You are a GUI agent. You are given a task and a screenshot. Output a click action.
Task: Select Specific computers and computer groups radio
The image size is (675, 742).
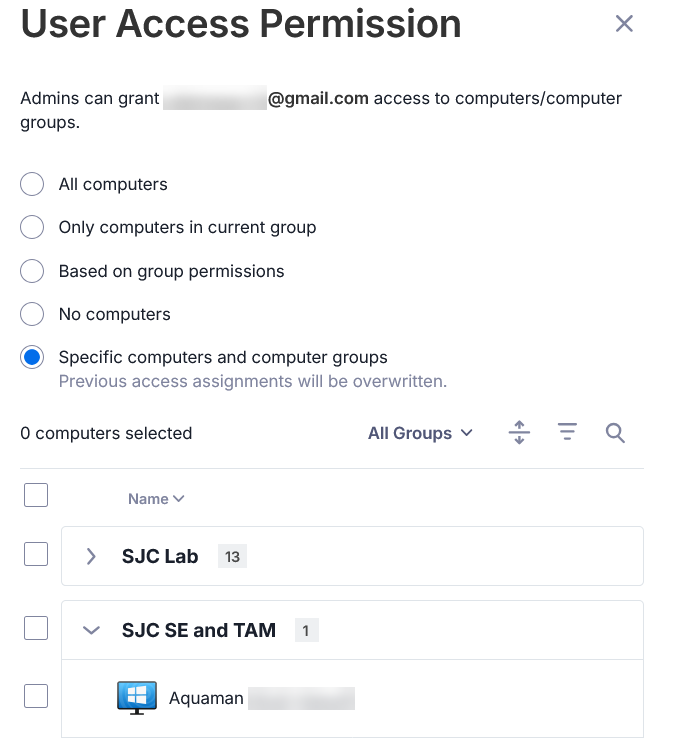32,357
